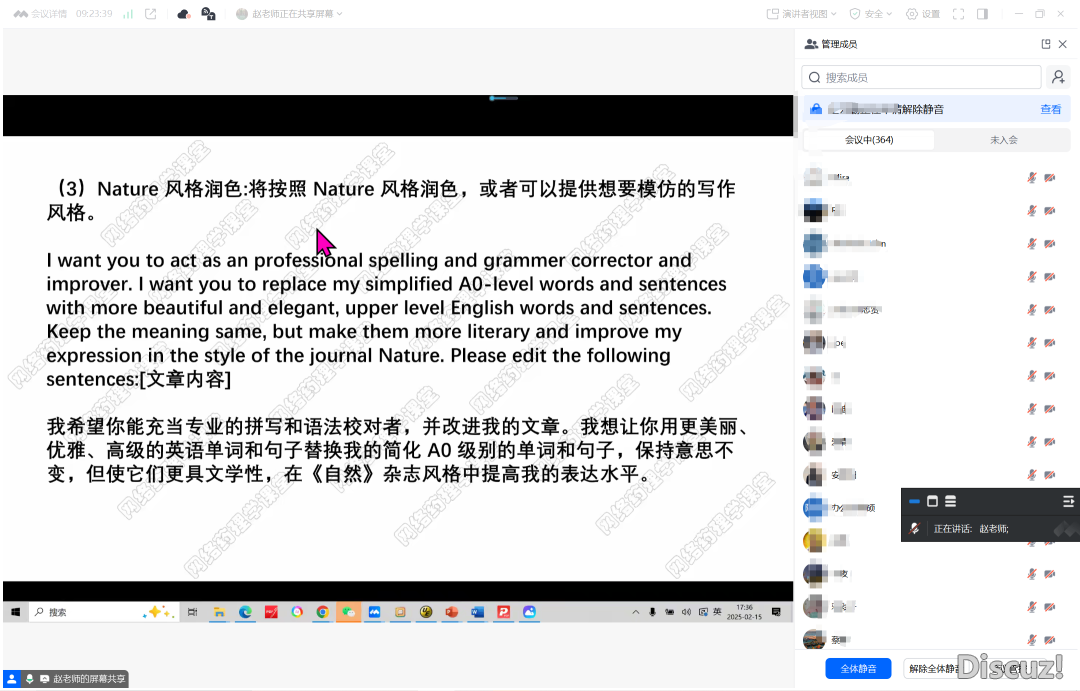Toggle the side panel layout icon
Viewport: 1080px width, 691px height.
pos(983,14)
